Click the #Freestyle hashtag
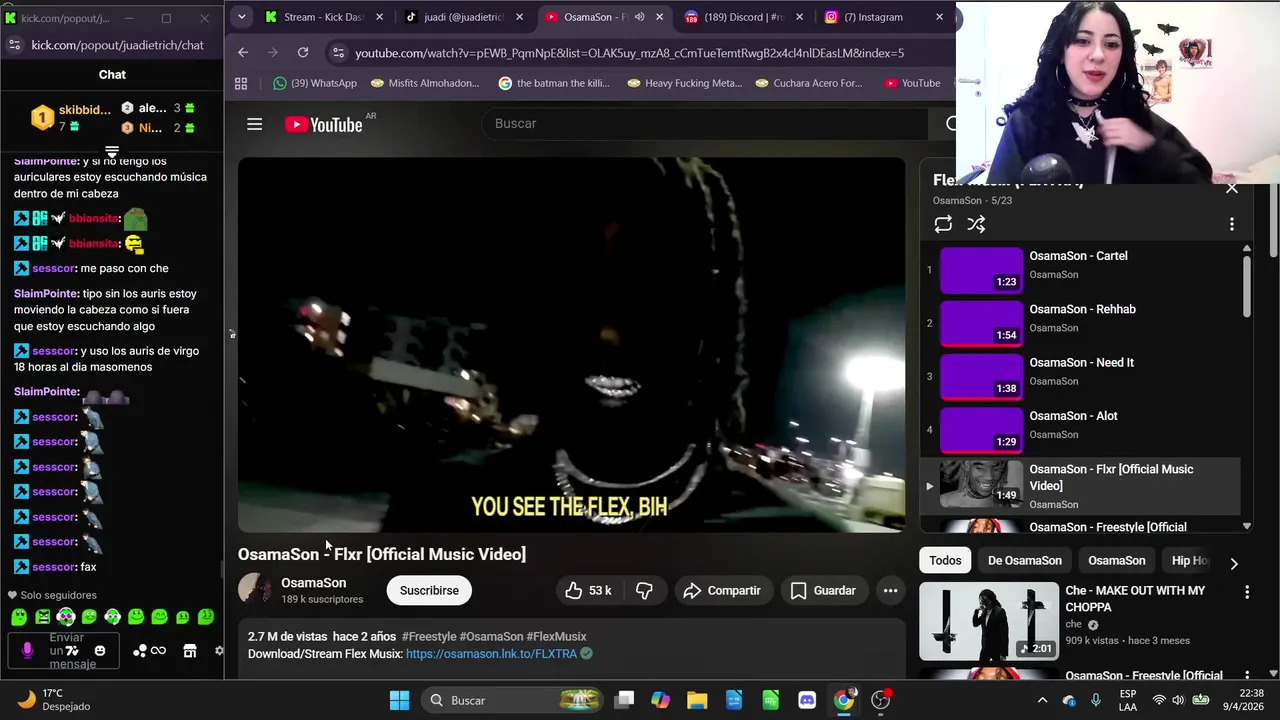The width and height of the screenshot is (1280, 720). coord(428,637)
